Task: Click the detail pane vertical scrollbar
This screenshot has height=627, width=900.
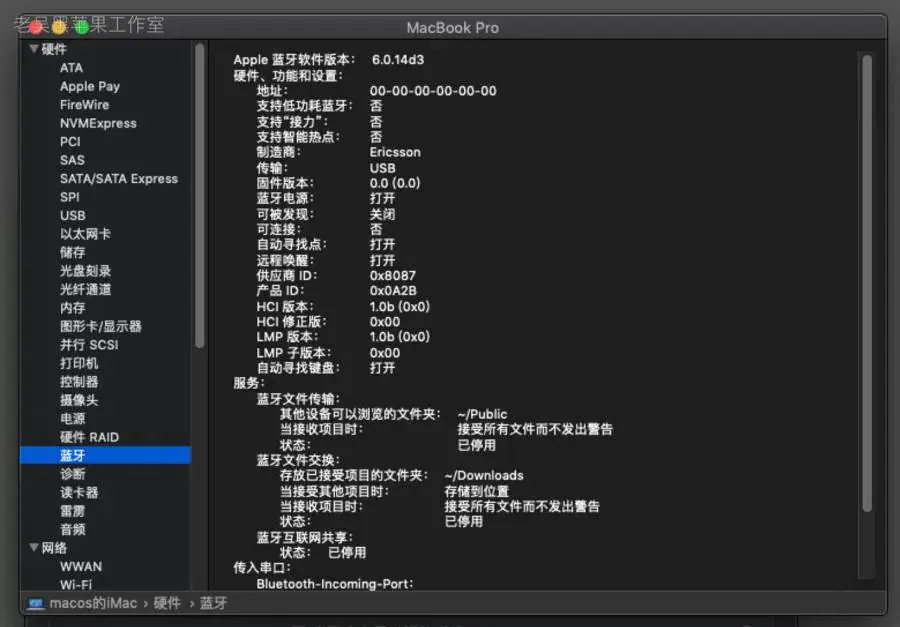Action: 867,282
